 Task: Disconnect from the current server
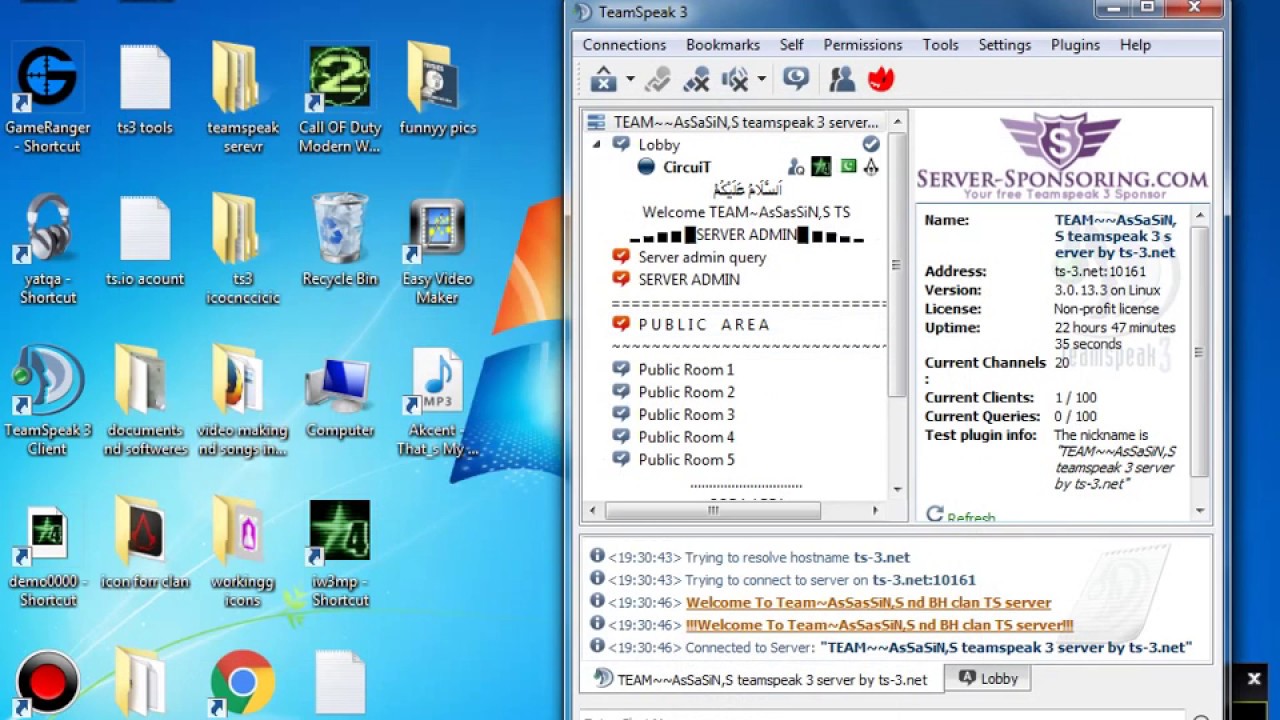pos(604,79)
